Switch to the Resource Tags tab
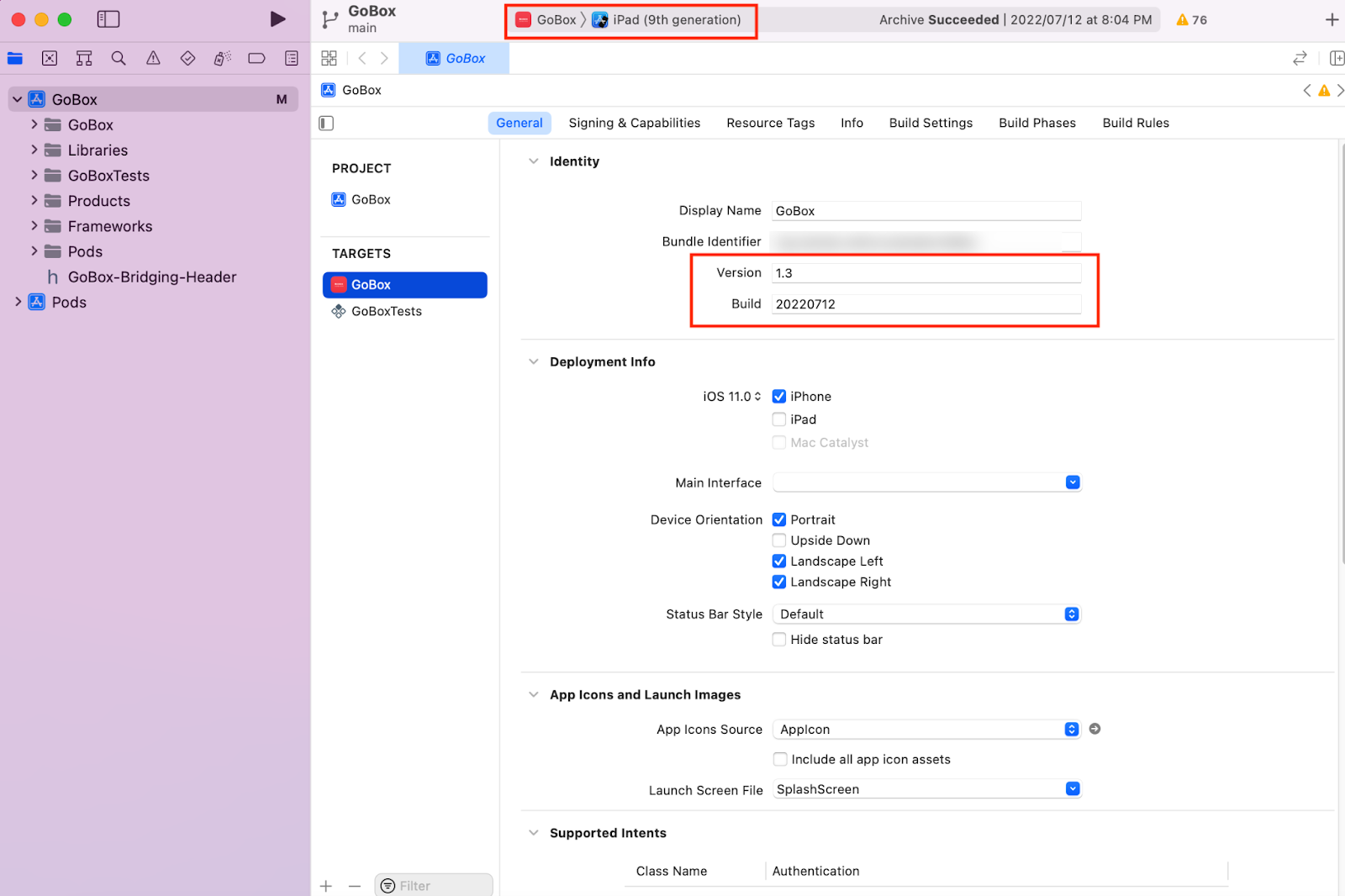This screenshot has height=896, width=1345. pos(771,123)
